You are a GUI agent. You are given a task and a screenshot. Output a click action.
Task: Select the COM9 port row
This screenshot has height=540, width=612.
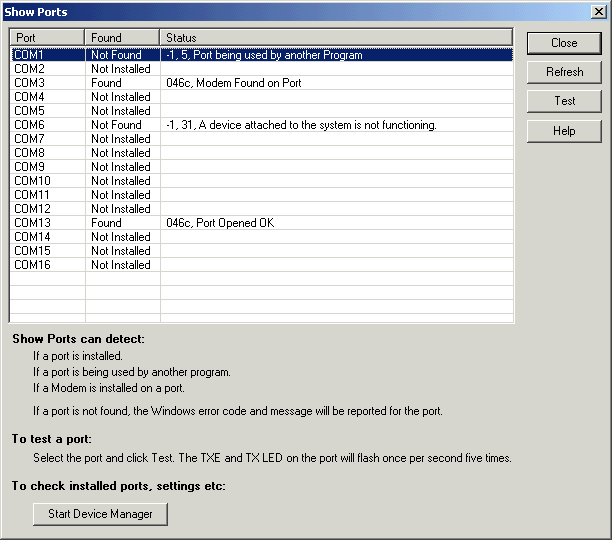tap(262, 167)
